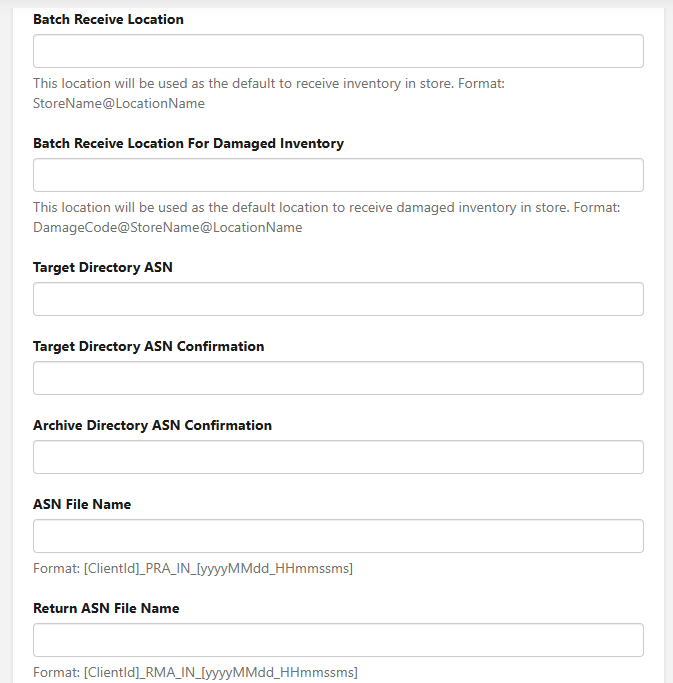Click the PRA_IN file name format hint
This screenshot has height=683, width=673.
(x=193, y=569)
